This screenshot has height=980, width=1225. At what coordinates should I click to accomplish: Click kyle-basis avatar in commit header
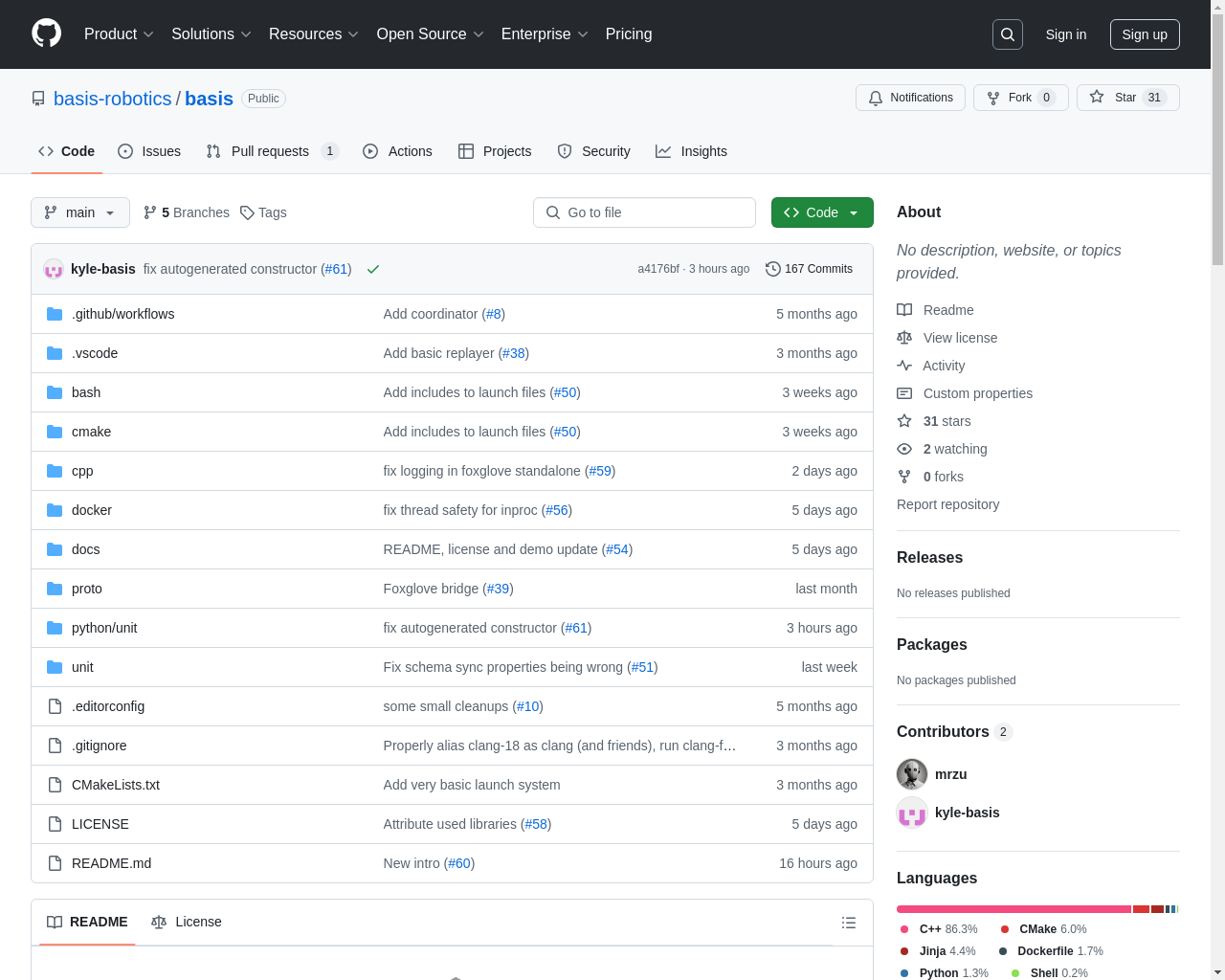[x=54, y=269]
